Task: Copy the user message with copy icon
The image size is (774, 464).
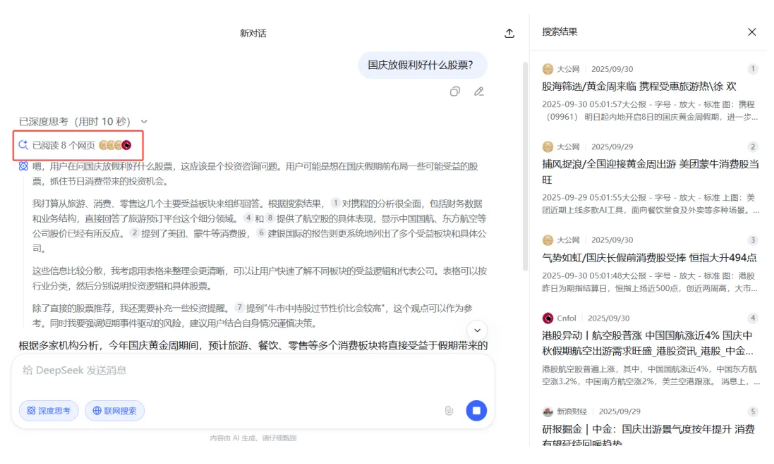Action: (455, 91)
